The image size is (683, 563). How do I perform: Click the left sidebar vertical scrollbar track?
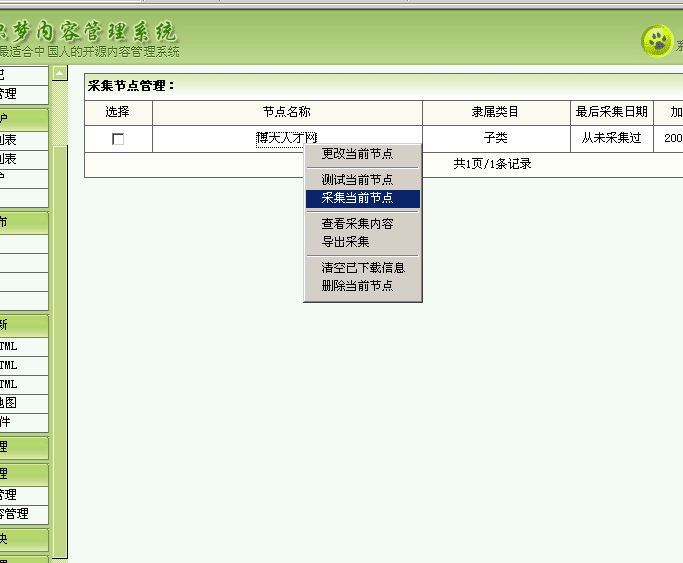[60, 300]
